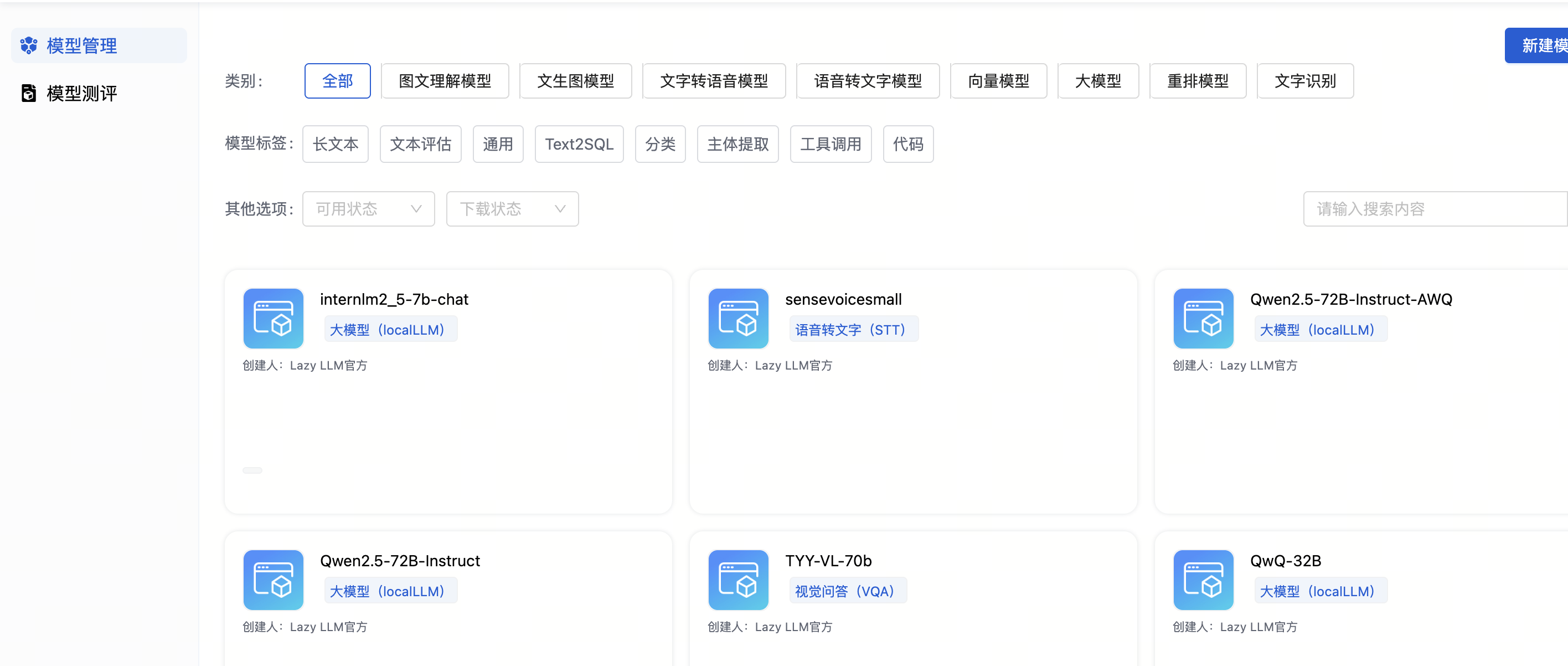Viewport: 1568px width, 666px height.
Task: Select the 文生图模型 category button
Action: coord(575,81)
